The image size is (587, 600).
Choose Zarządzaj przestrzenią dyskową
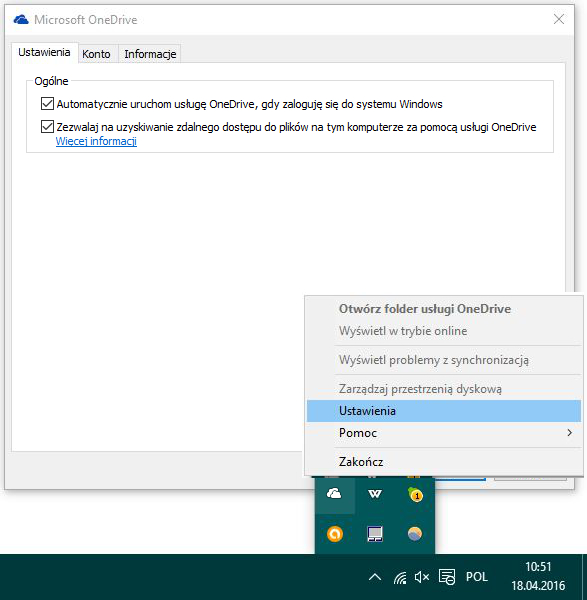click(x=444, y=389)
